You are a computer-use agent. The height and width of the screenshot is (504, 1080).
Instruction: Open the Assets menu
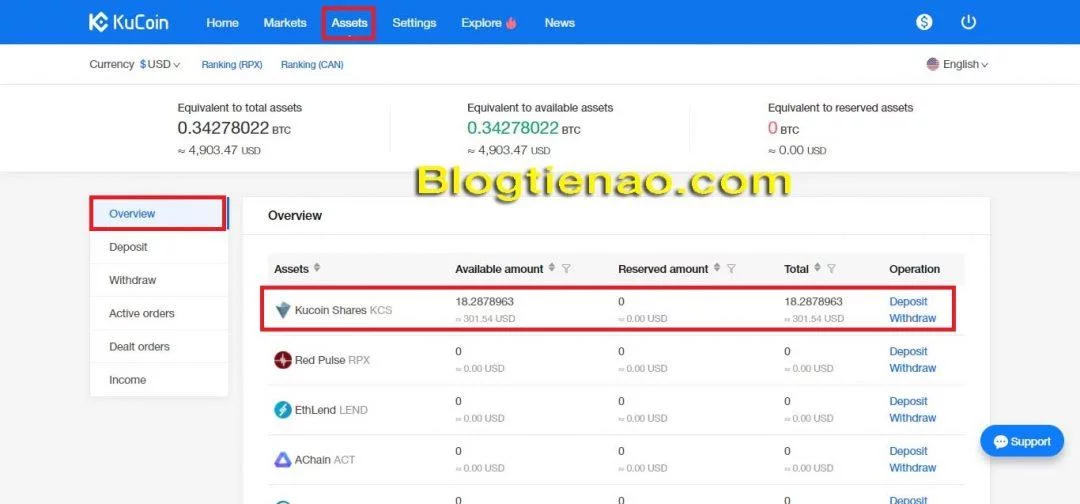349,23
